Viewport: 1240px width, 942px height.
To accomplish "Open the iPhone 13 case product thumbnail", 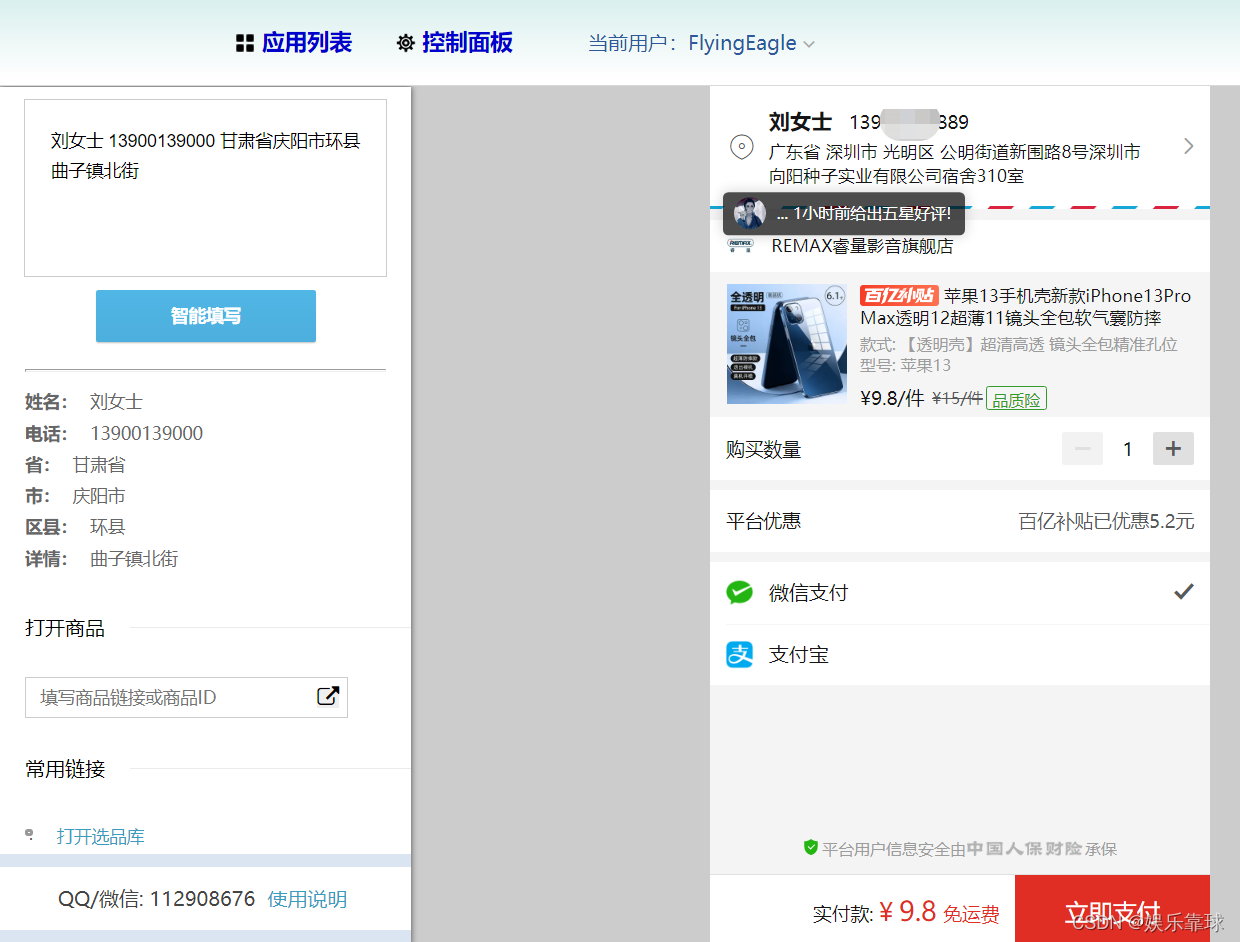I will pos(787,344).
